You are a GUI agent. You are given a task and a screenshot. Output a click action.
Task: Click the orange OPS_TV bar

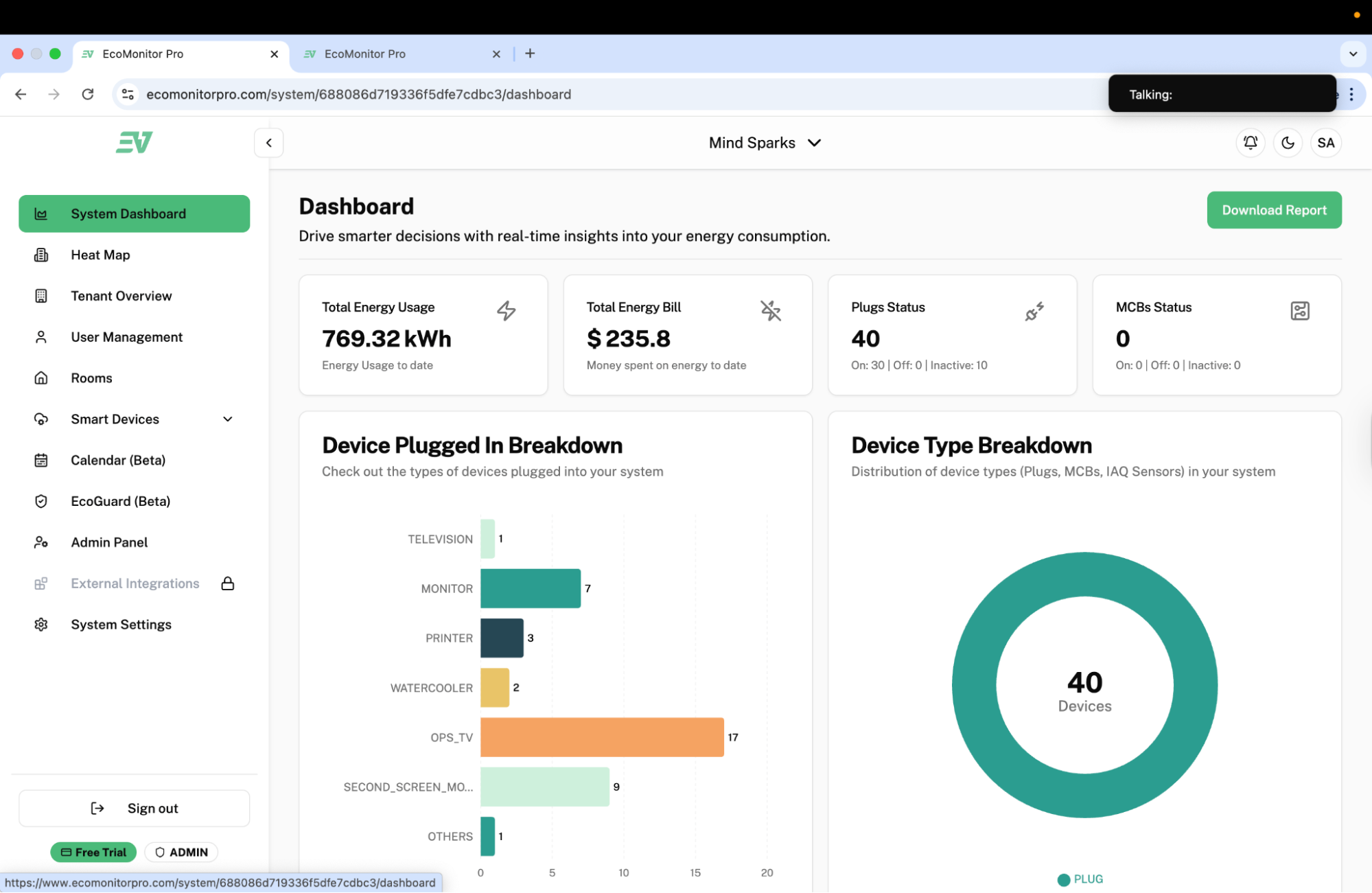(x=601, y=737)
